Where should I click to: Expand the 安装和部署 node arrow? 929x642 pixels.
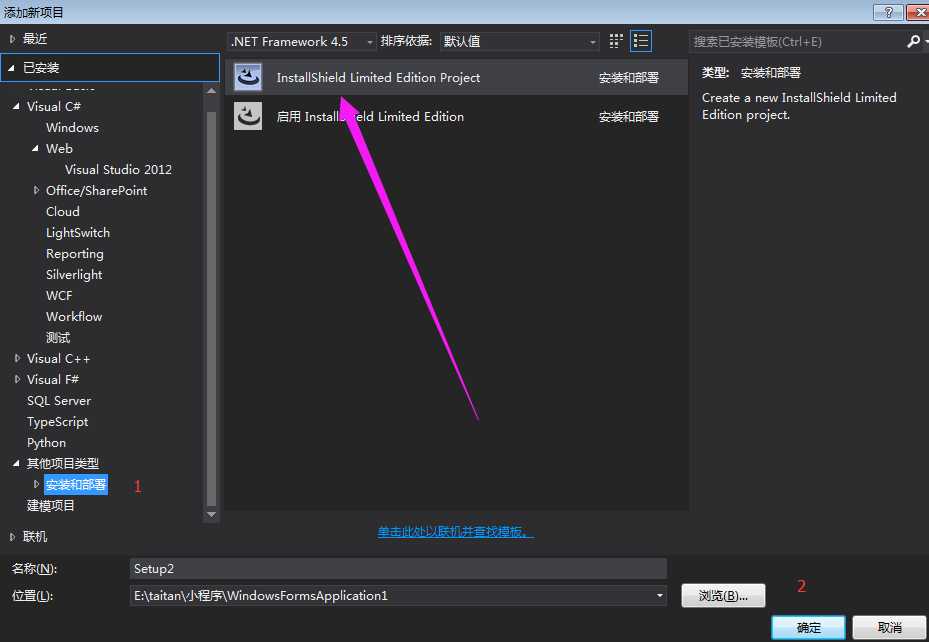pos(36,484)
